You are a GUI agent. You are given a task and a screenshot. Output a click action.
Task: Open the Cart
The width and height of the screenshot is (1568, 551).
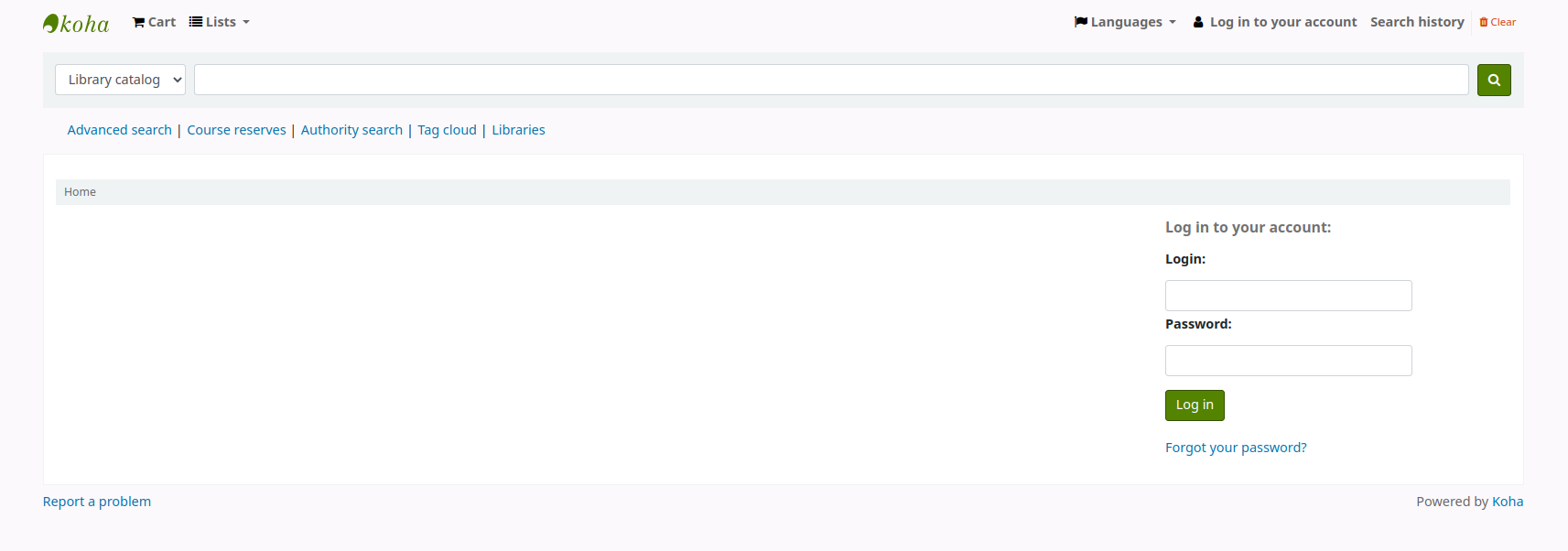point(154,22)
